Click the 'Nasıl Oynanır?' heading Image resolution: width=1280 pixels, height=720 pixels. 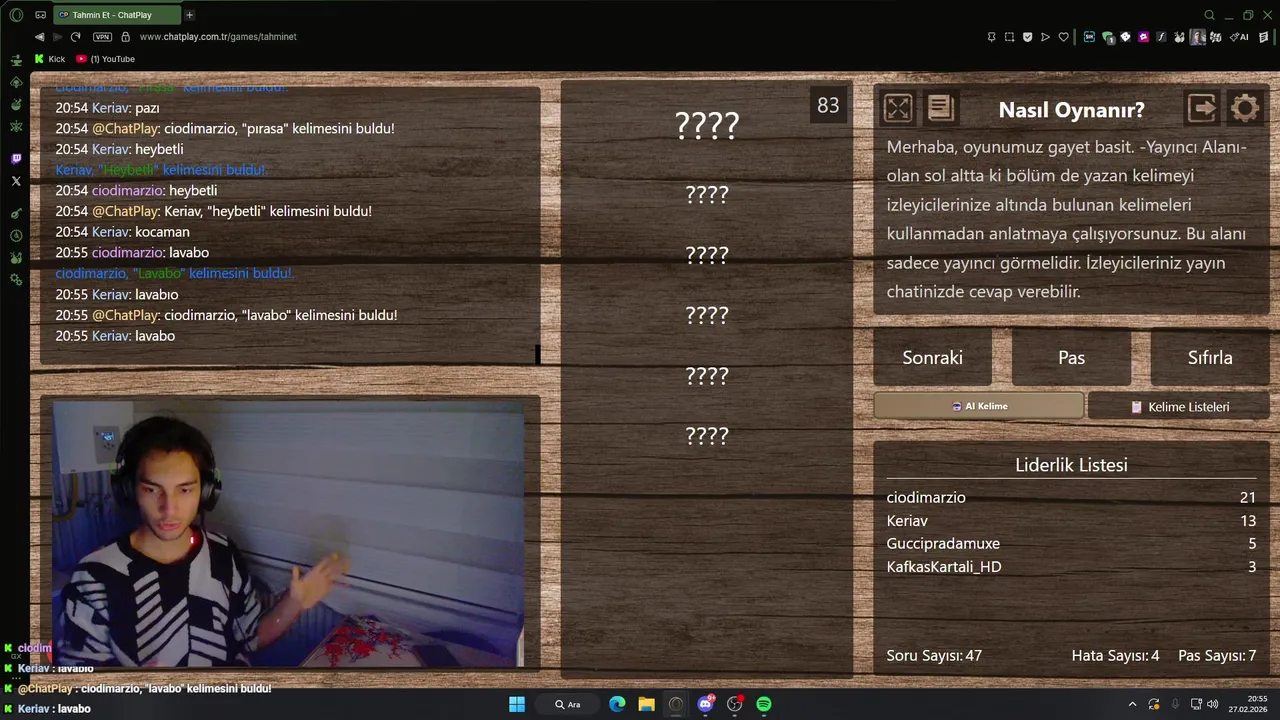[1071, 110]
